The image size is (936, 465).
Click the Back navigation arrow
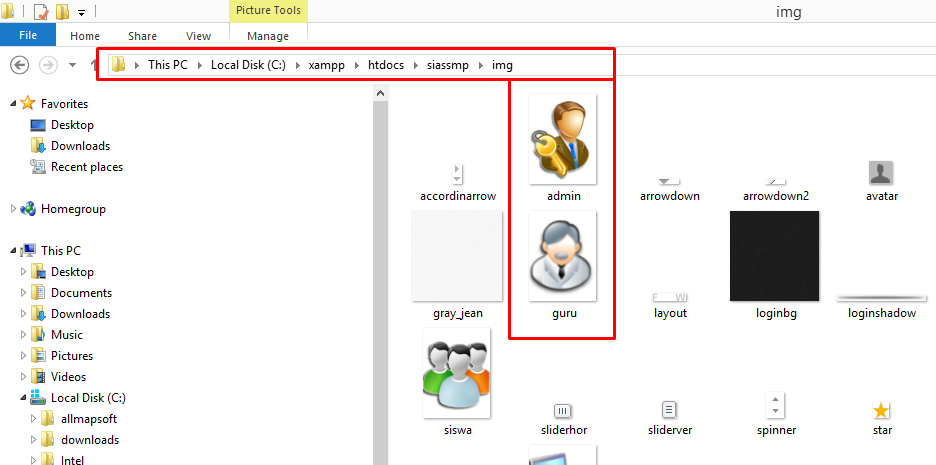point(20,65)
